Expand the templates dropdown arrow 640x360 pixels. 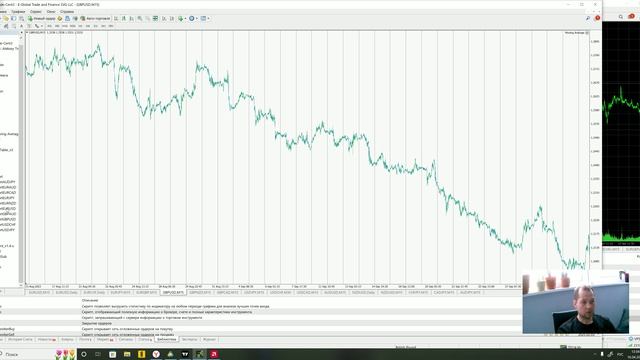pos(209,18)
